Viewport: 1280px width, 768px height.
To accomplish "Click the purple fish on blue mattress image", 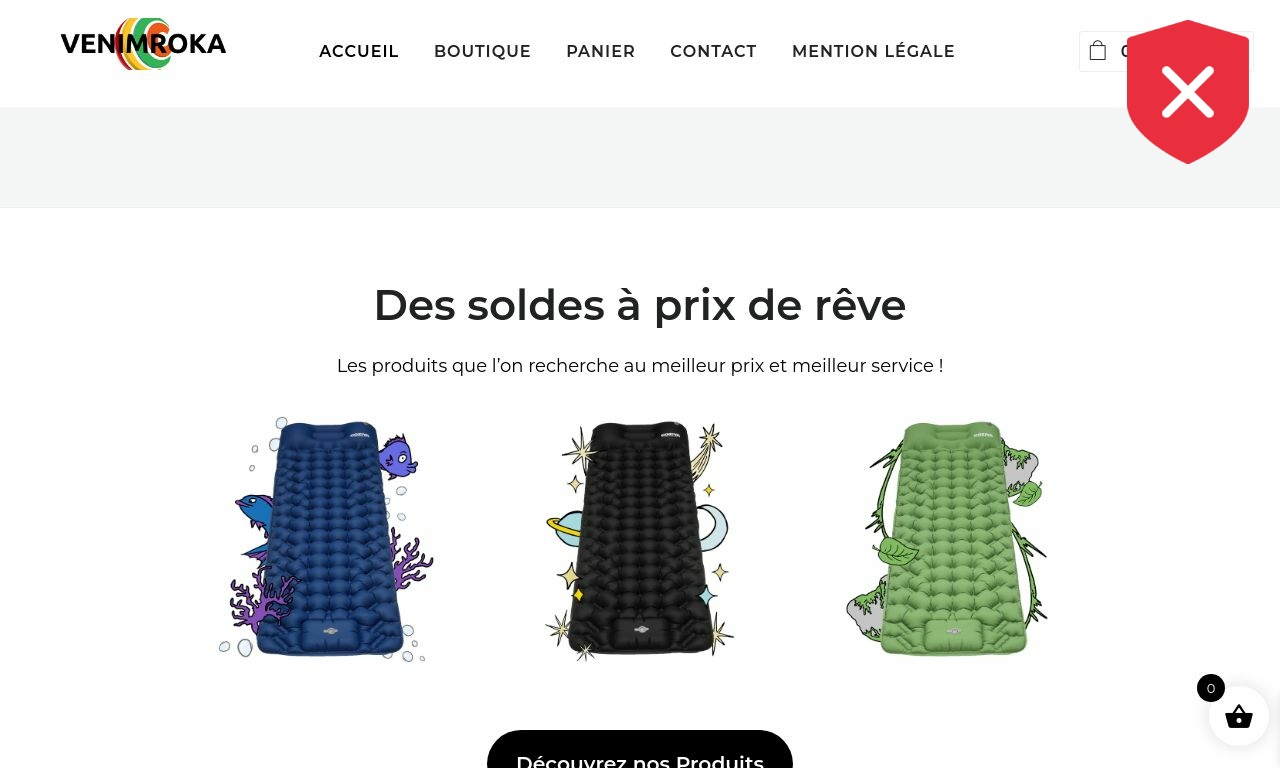I will coord(397,457).
